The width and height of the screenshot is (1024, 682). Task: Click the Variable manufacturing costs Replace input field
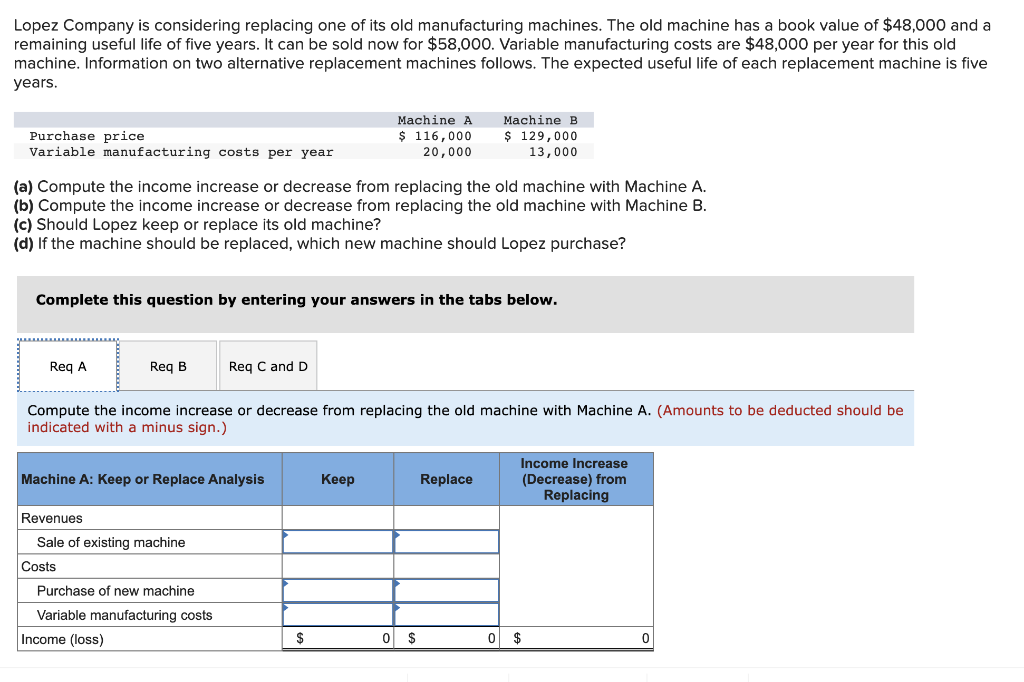click(x=446, y=614)
